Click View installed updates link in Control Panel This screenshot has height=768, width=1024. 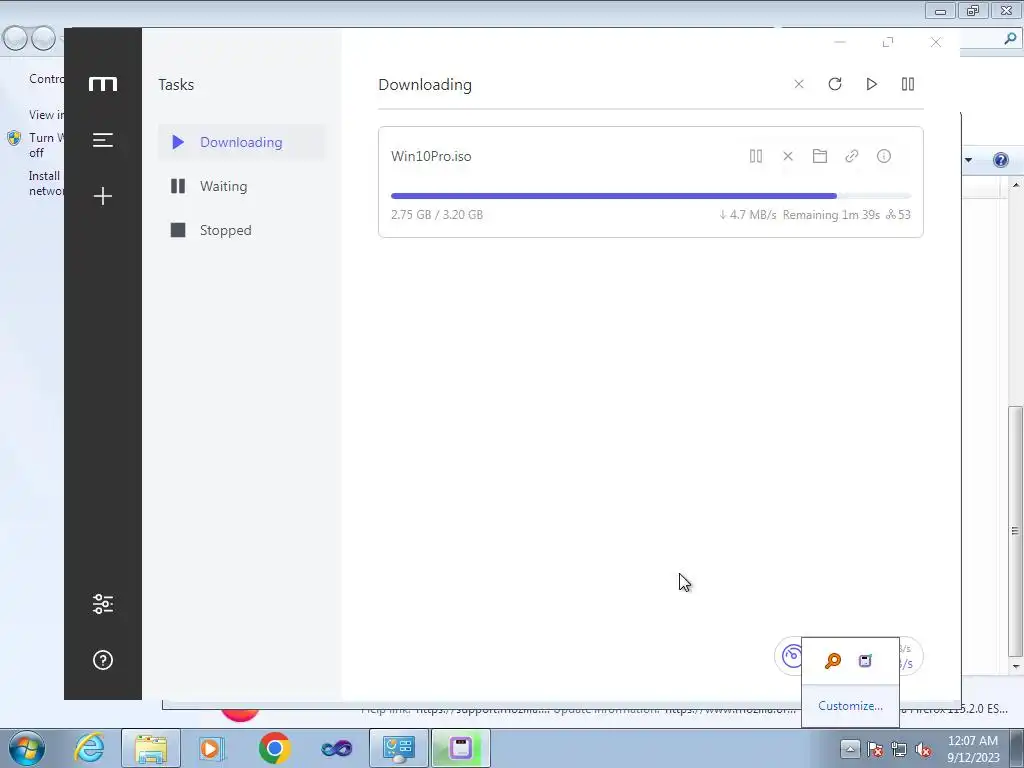coord(46,115)
